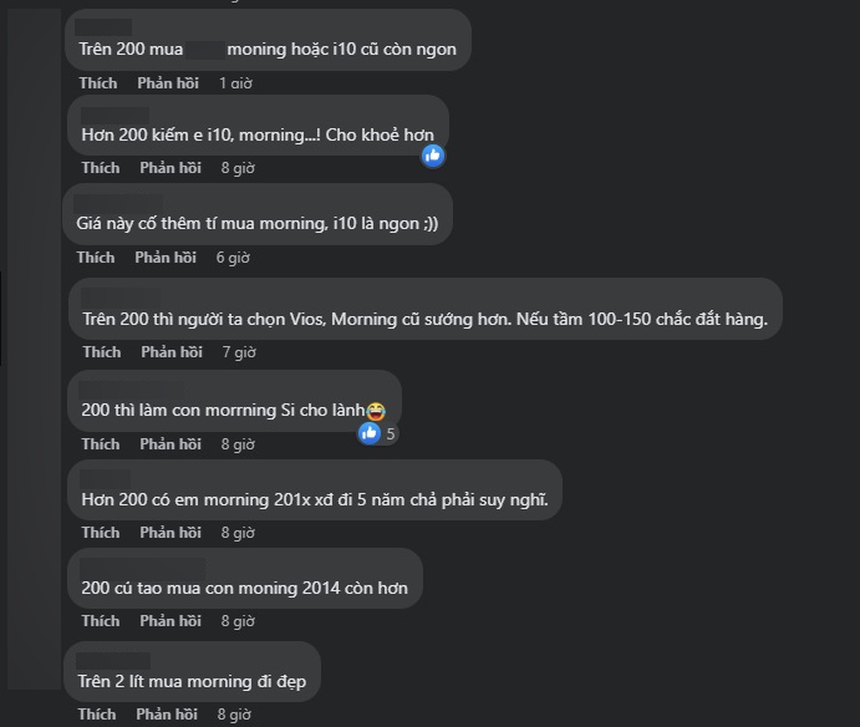Open the 1 giờ timestamp on first comment
The image size is (860, 727).
236,83
